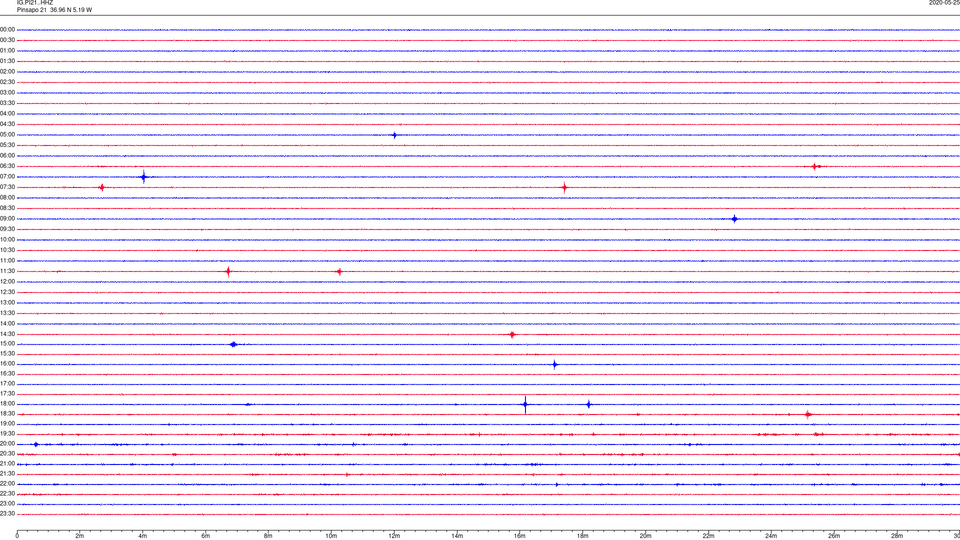The image size is (960, 540).
Task: Select the 09:00 trace time label
Action: [7, 219]
